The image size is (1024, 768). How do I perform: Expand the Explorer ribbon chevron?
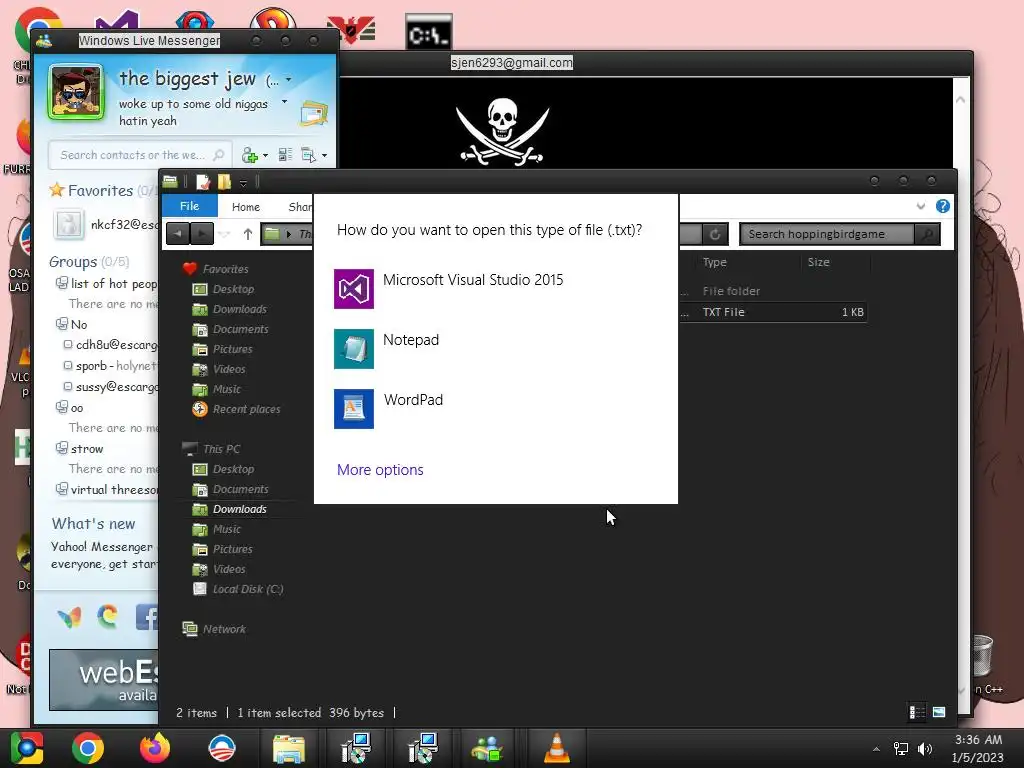click(921, 206)
